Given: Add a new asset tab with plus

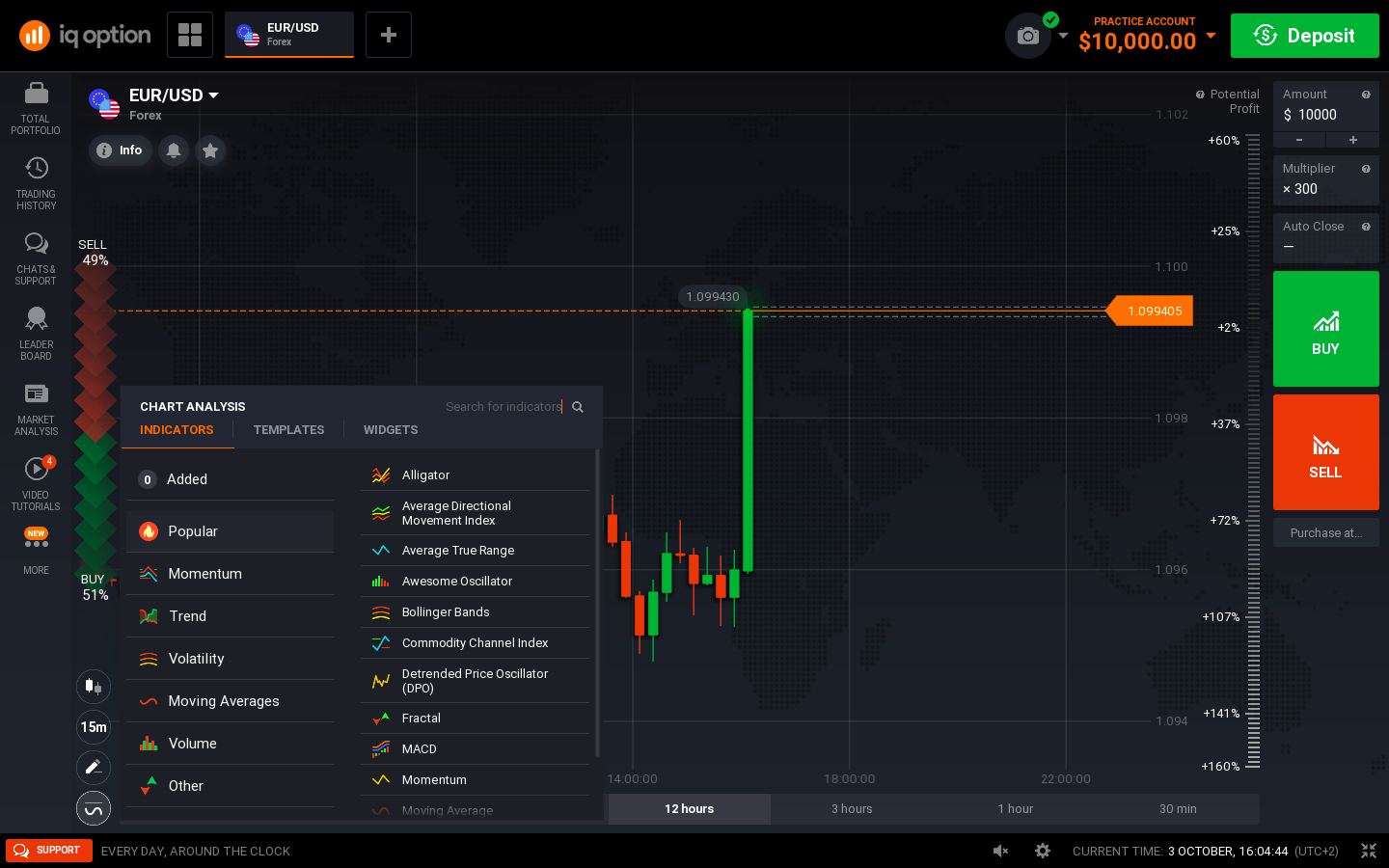Looking at the screenshot, I should [389, 35].
